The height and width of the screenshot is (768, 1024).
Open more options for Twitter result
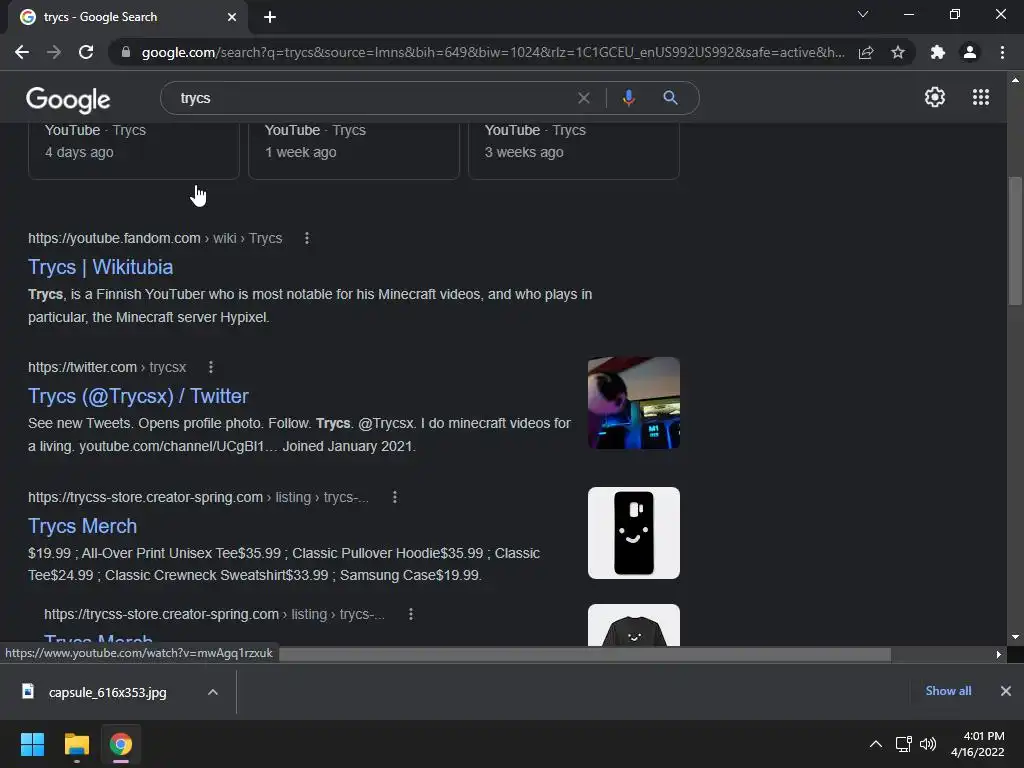coord(211,367)
